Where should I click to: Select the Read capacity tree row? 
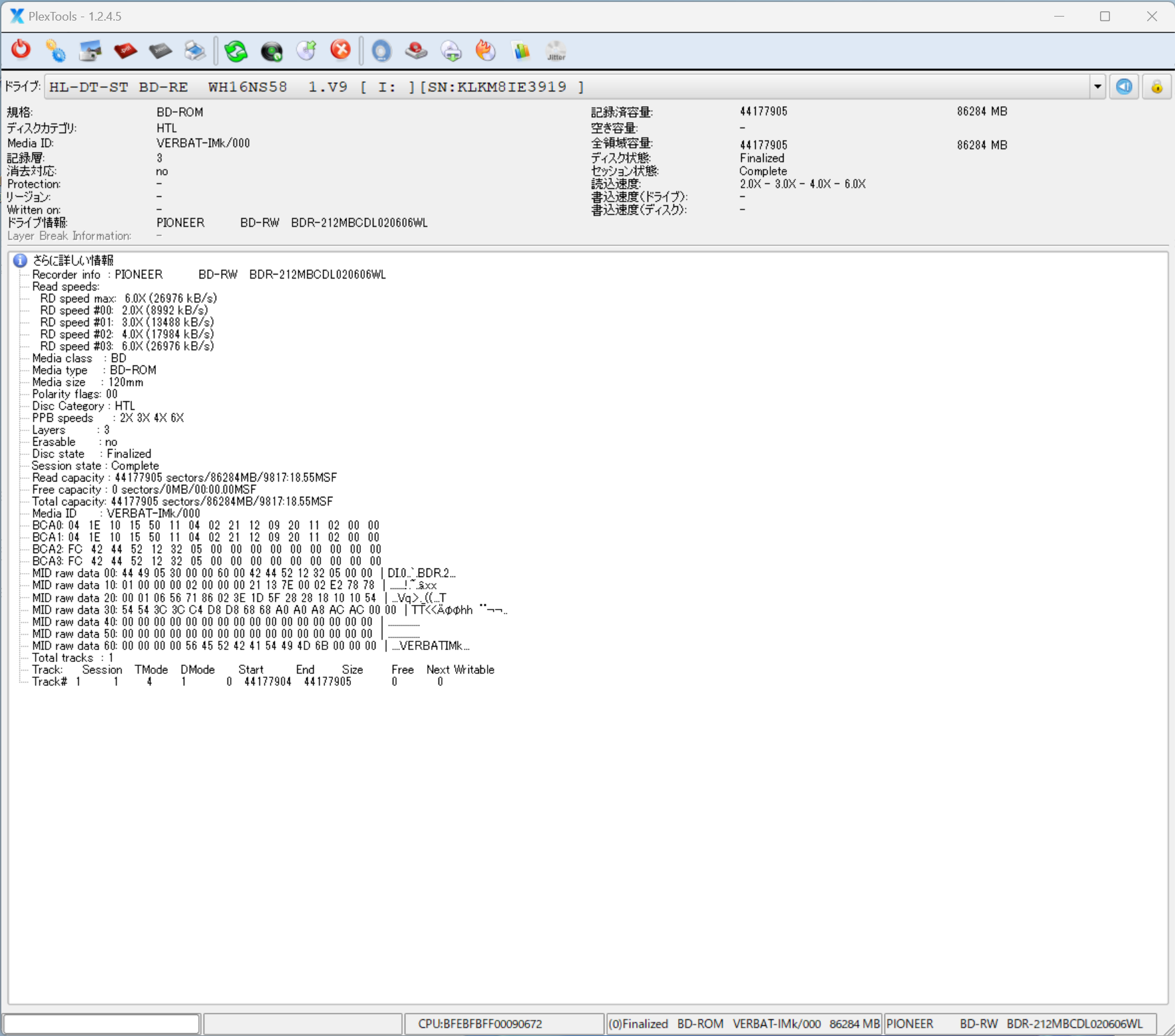184,478
